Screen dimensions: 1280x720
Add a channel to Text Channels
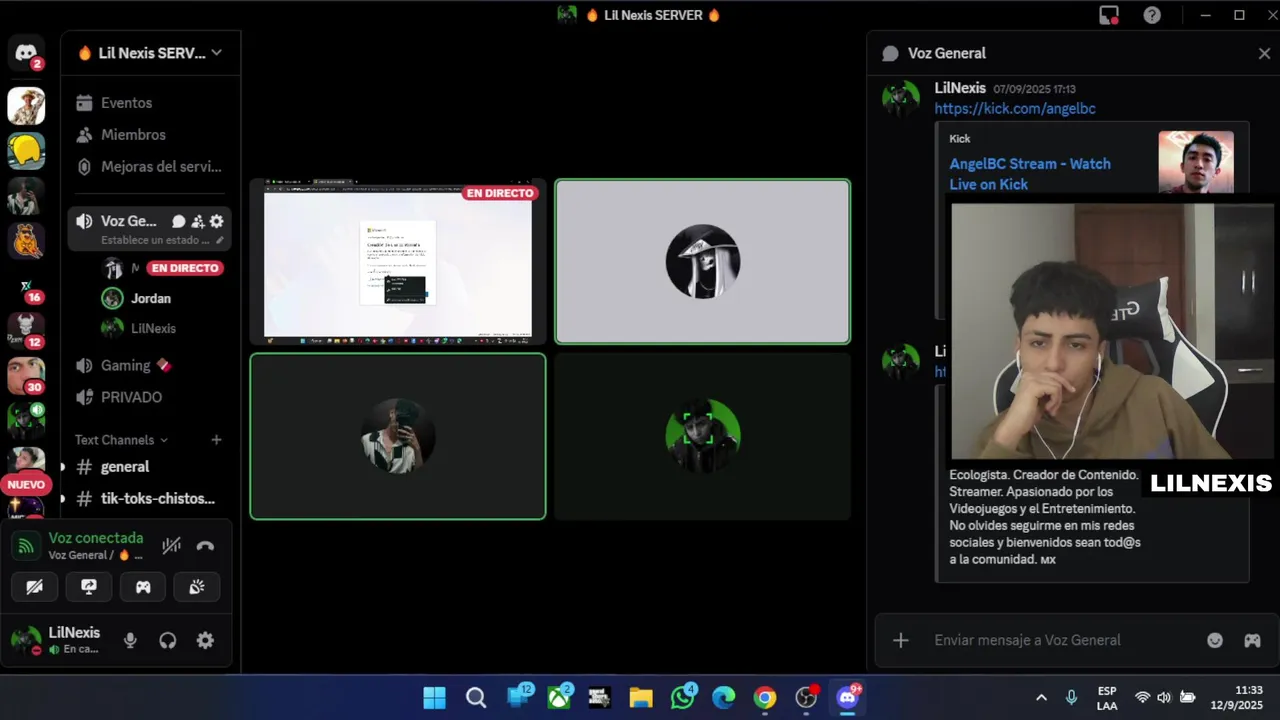[216, 440]
